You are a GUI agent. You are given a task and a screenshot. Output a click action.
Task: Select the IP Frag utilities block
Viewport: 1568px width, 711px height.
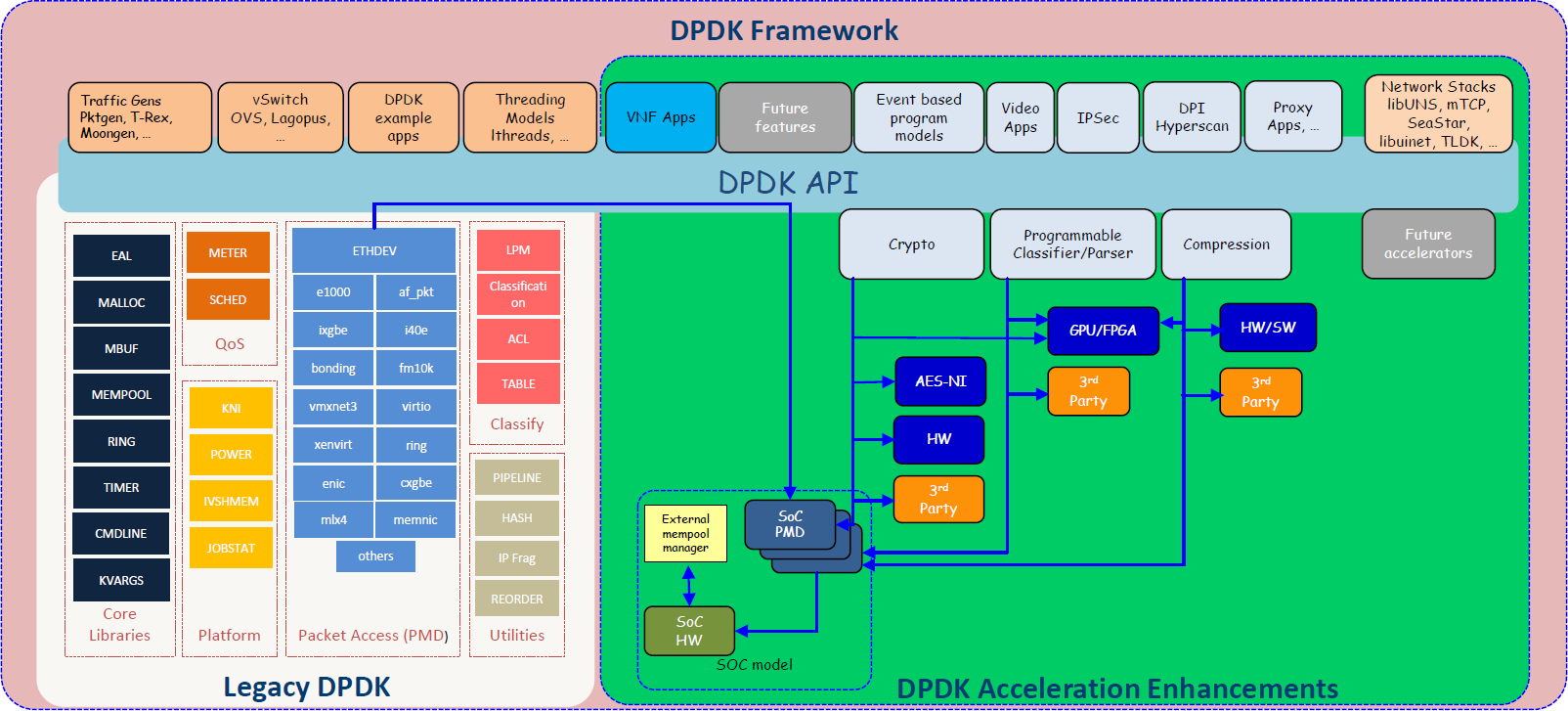pos(517,558)
